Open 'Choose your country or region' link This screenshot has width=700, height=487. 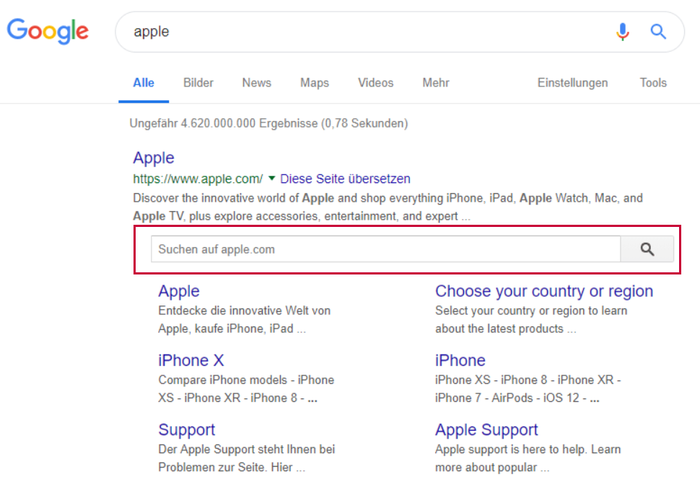pyautogui.click(x=544, y=291)
